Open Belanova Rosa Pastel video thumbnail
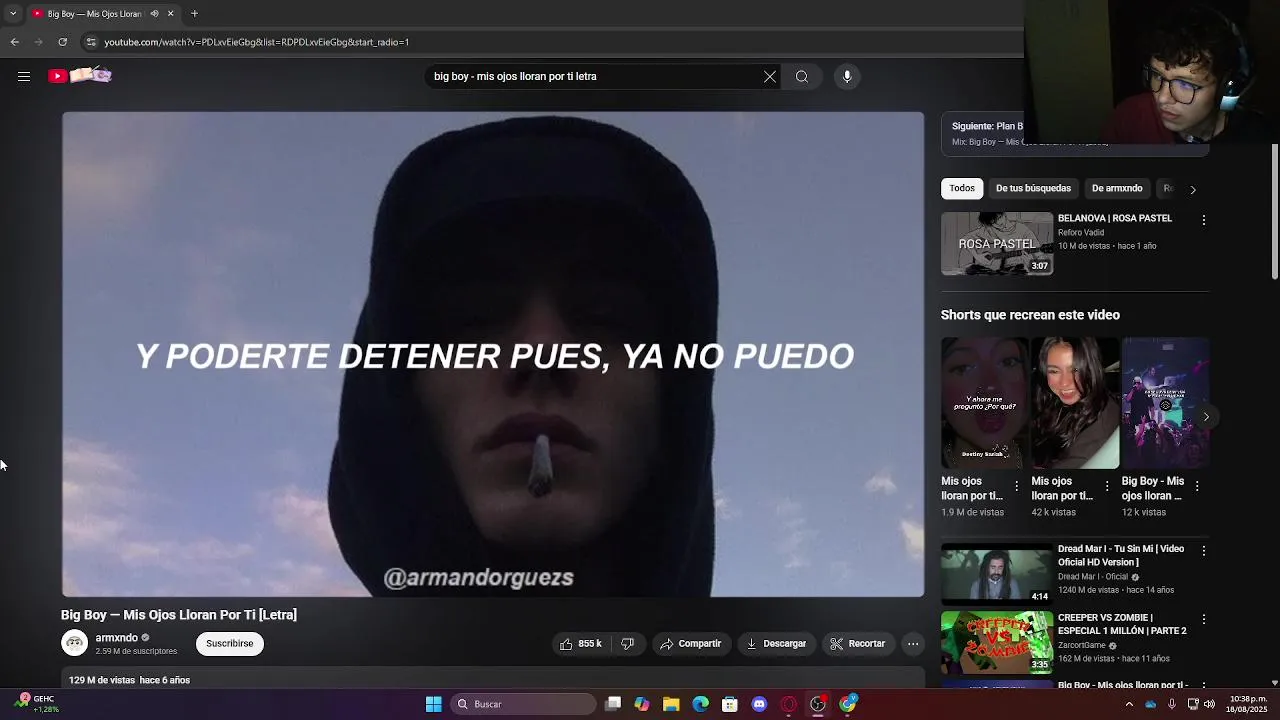 (997, 244)
